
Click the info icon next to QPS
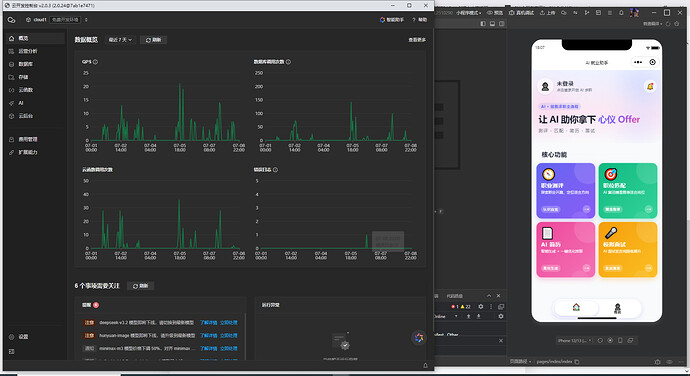coord(95,62)
